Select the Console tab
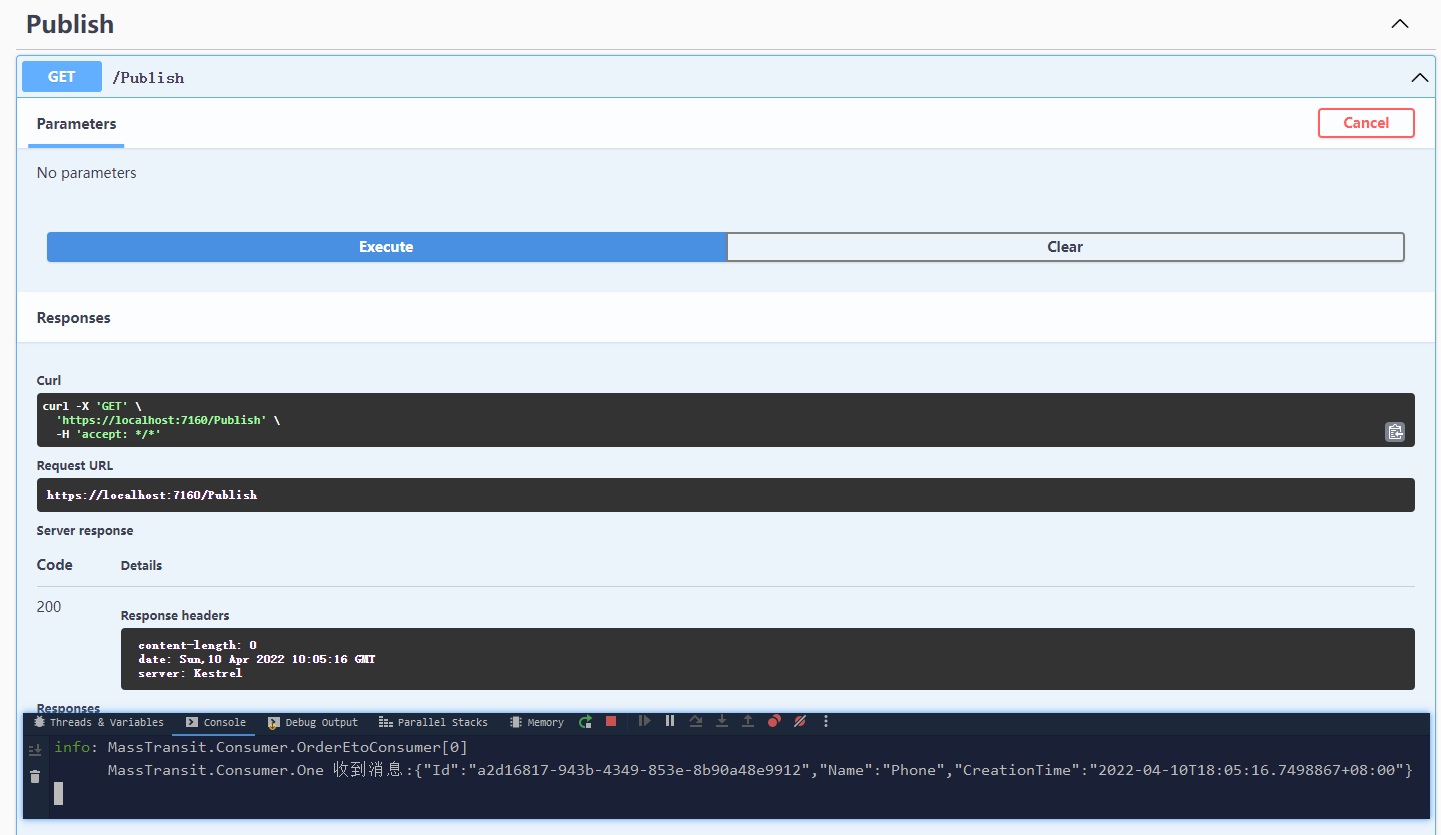1441x835 pixels. pos(216,722)
